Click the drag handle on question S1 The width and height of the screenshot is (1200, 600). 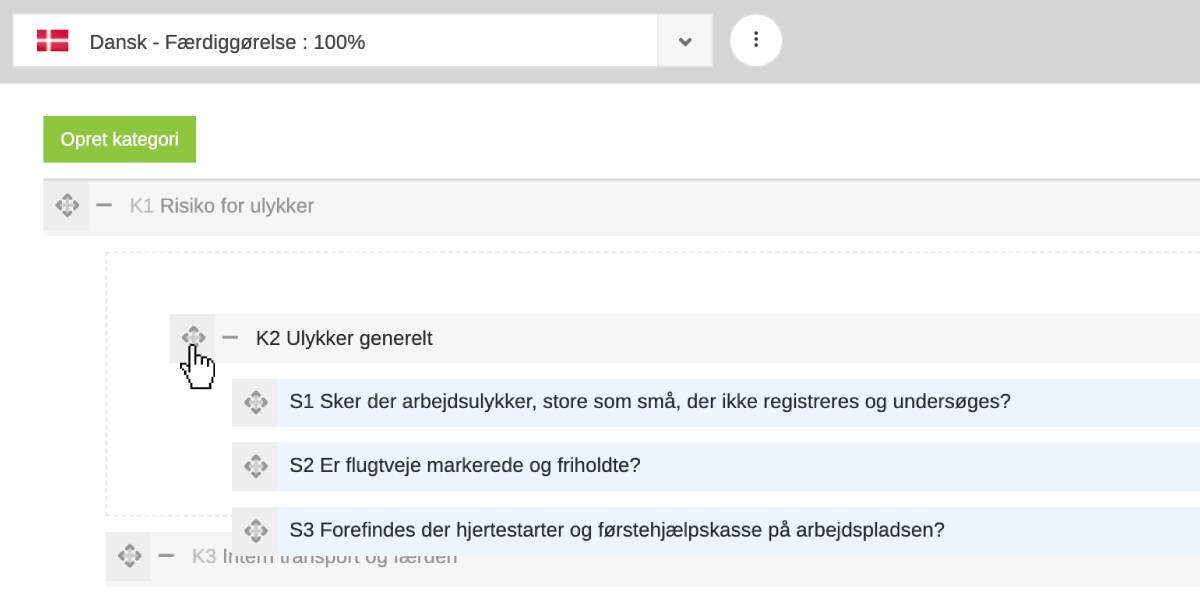click(x=255, y=402)
